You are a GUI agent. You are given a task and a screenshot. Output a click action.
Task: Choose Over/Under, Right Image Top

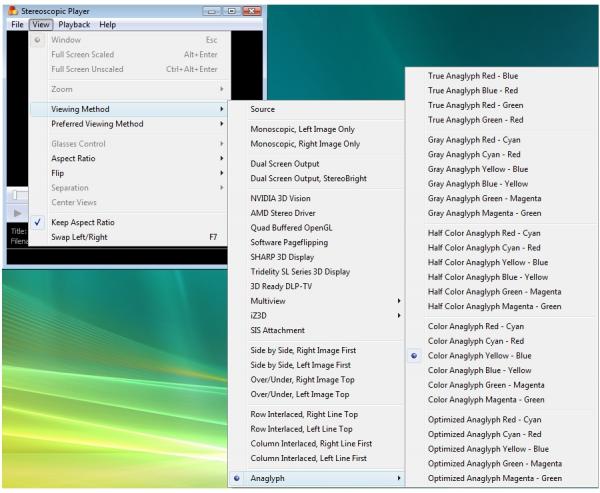(x=316, y=380)
